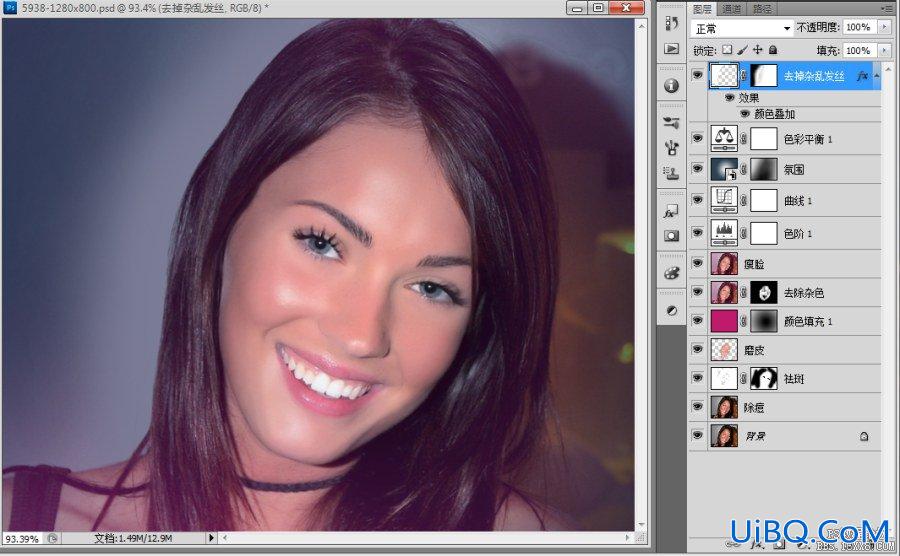Open the Adjustments panel half-circle icon

click(672, 310)
